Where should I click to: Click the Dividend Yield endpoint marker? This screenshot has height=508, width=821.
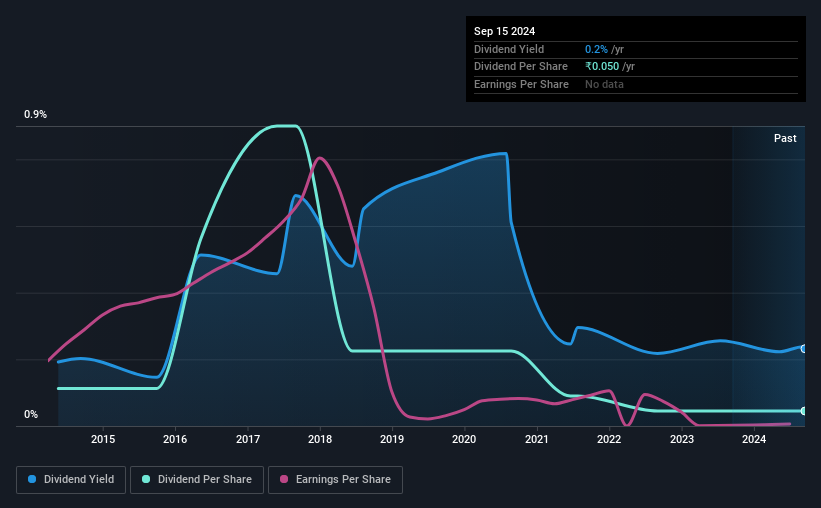[804, 349]
